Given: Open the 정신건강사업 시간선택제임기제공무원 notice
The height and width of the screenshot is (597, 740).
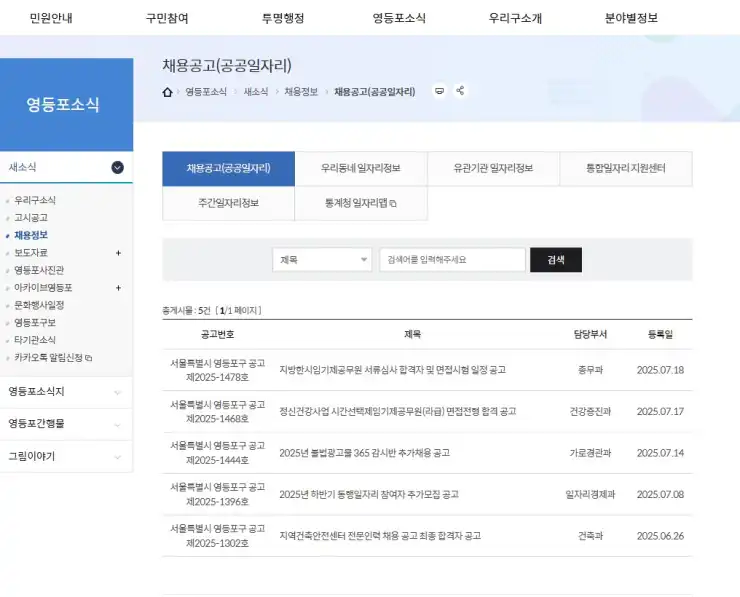Looking at the screenshot, I should click(398, 411).
